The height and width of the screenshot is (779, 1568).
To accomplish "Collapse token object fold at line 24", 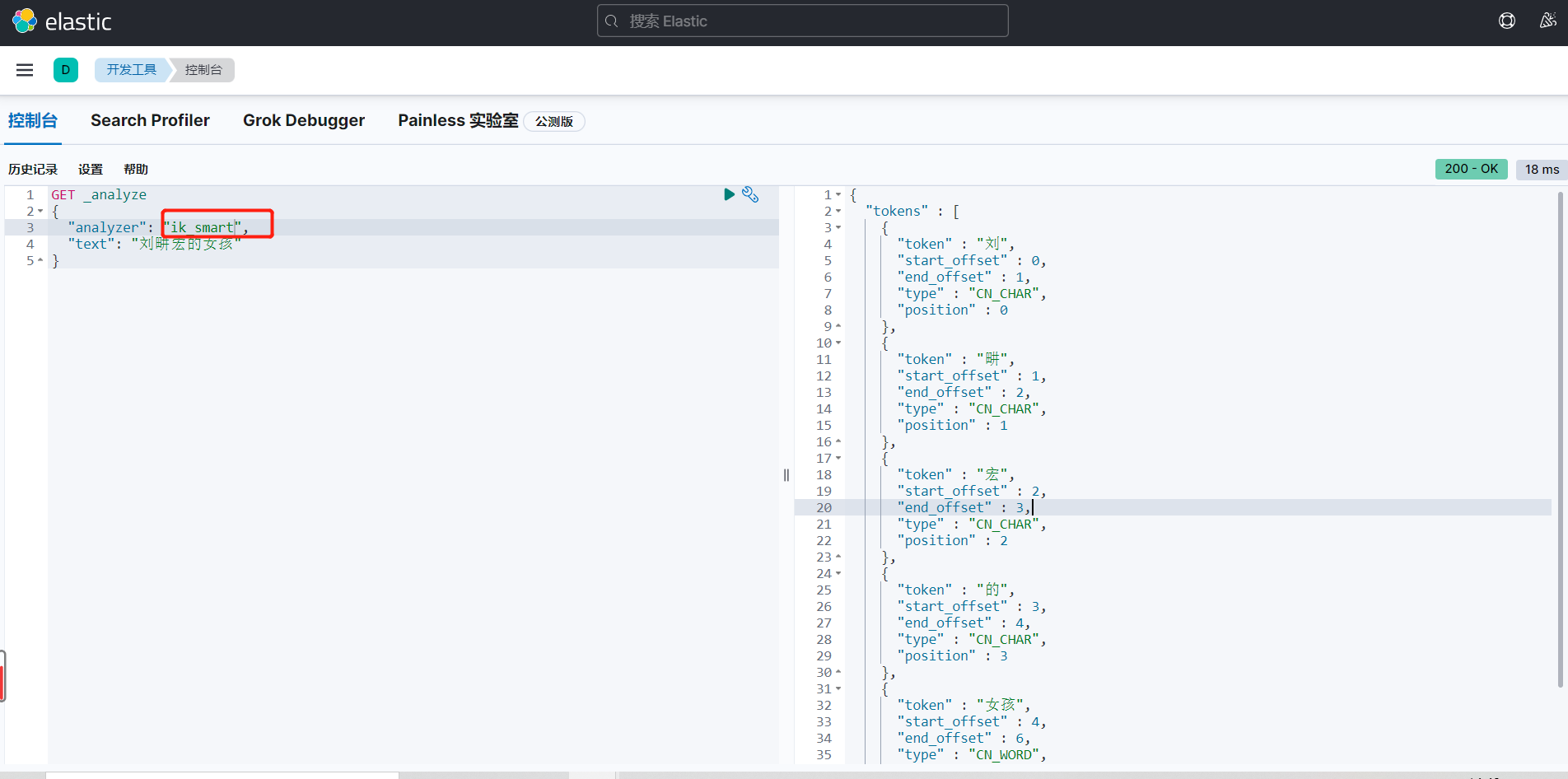I will tap(838, 574).
